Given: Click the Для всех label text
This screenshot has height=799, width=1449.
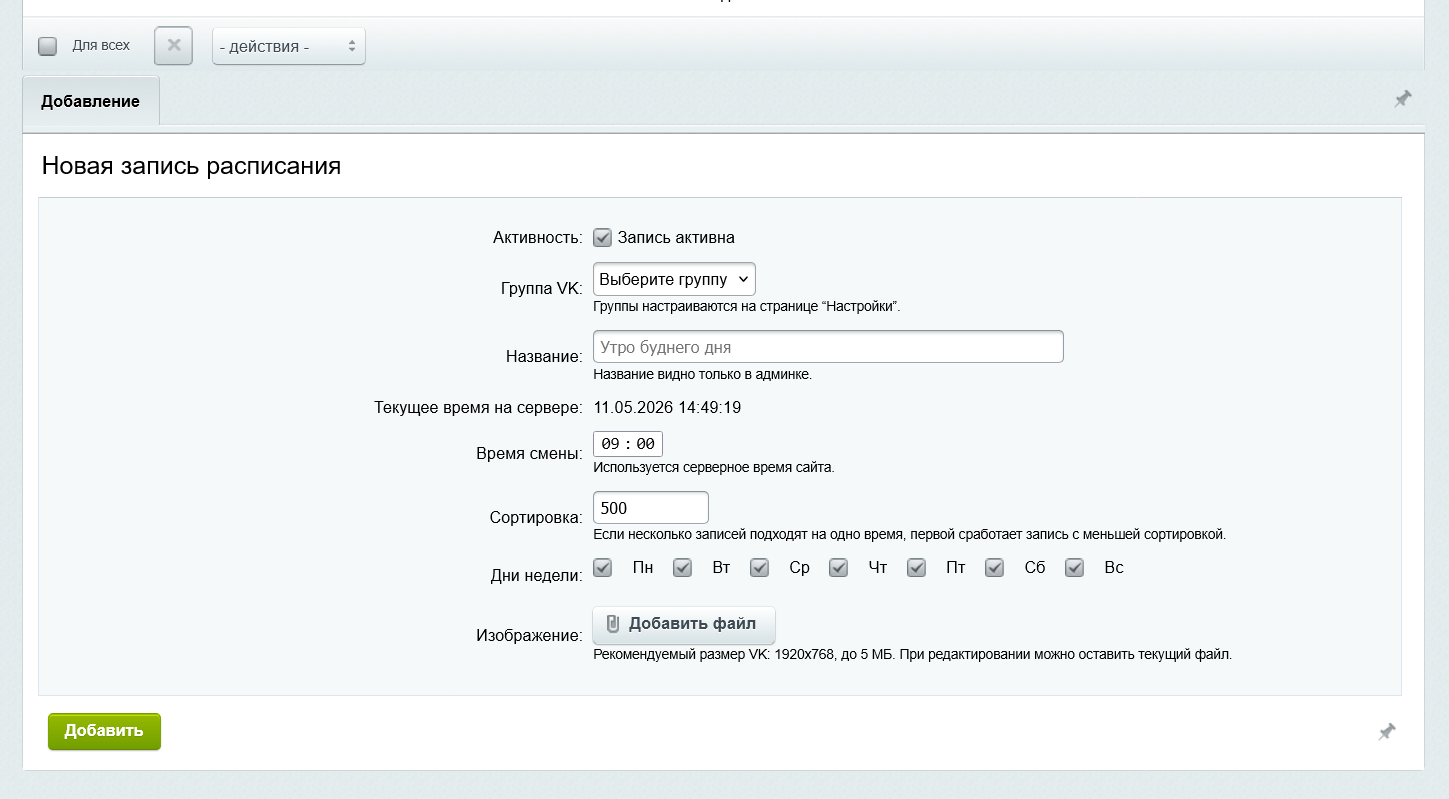Looking at the screenshot, I should pos(101,45).
